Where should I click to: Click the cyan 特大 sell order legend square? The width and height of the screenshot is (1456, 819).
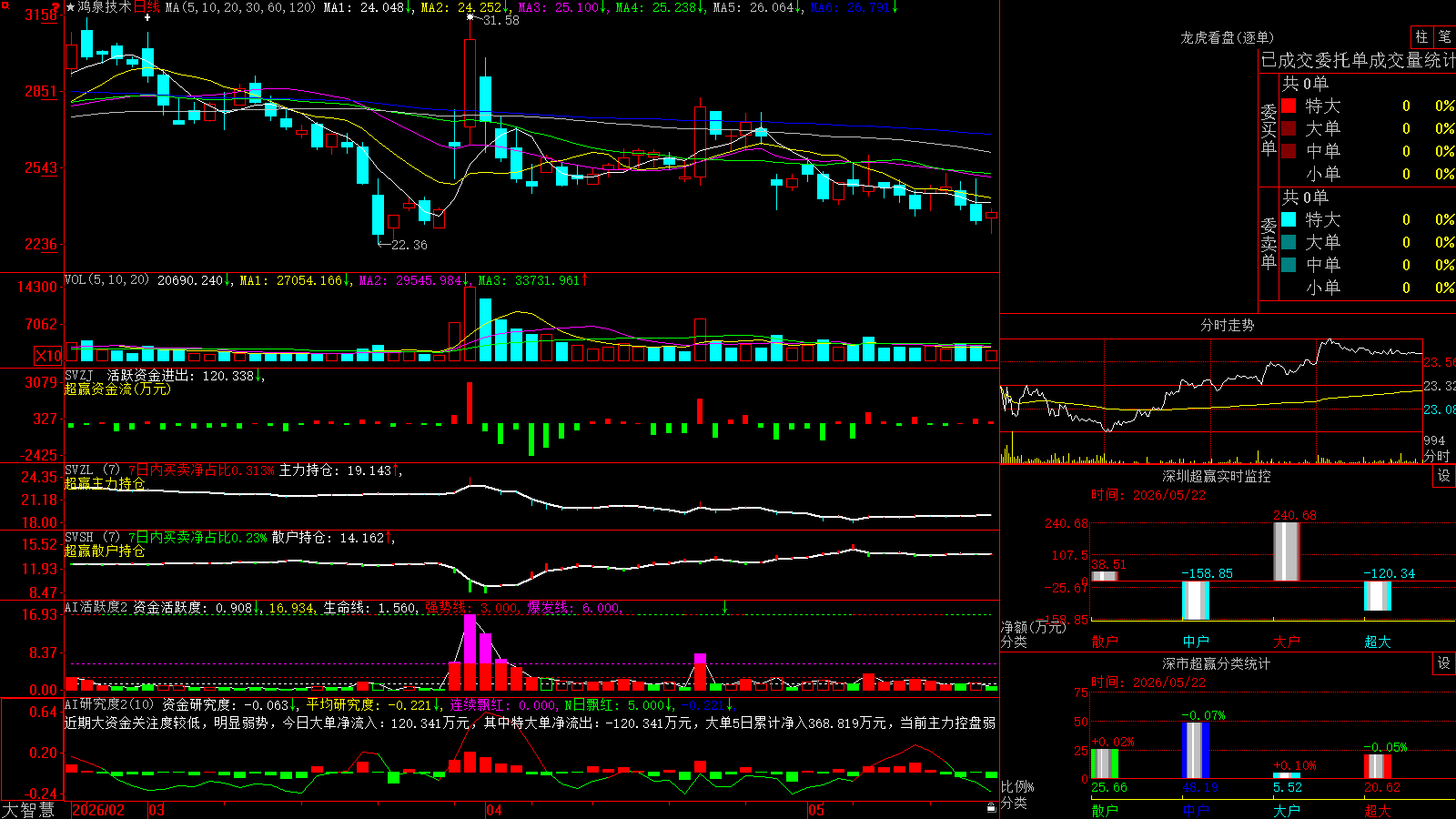pos(1289,219)
